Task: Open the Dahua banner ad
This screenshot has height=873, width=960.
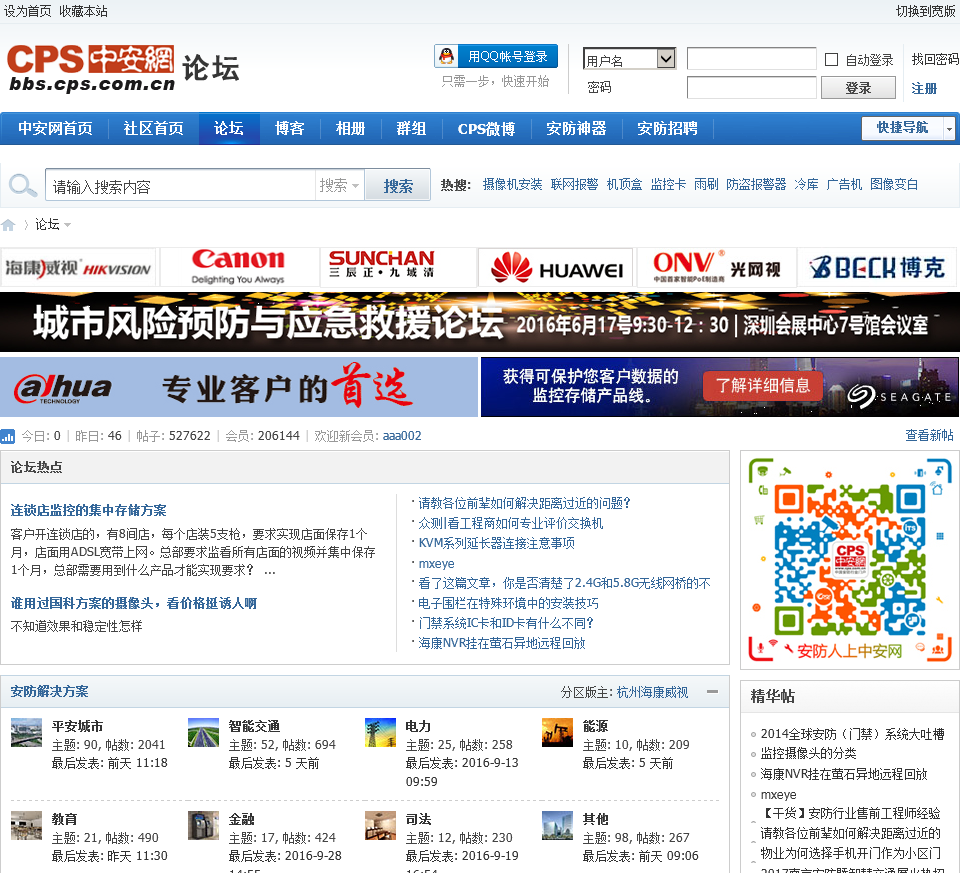Action: click(239, 388)
